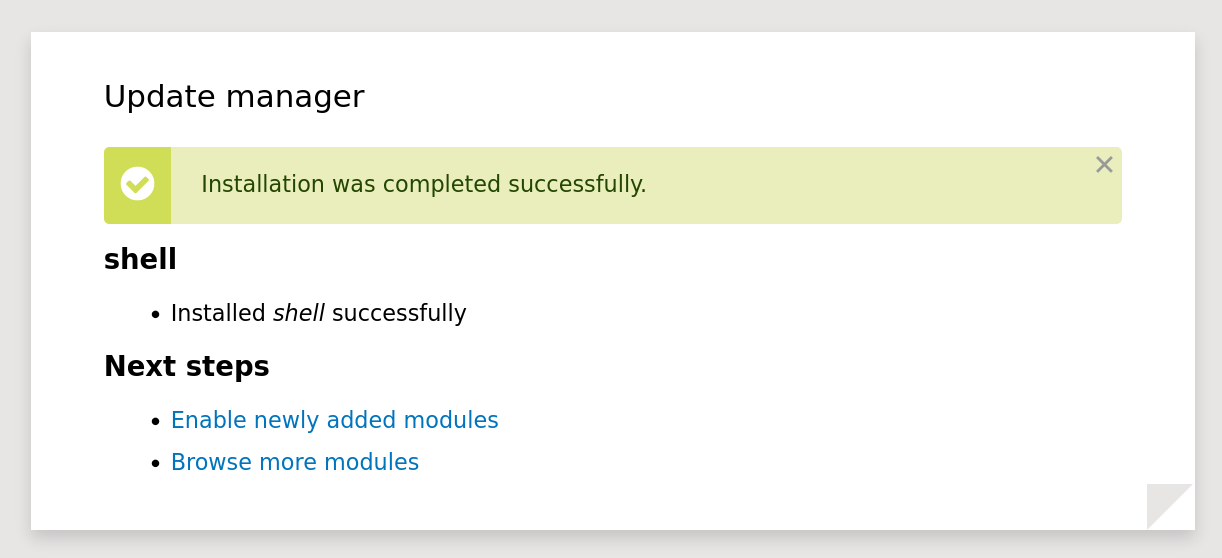Click the Next steps heading
Image resolution: width=1222 pixels, height=558 pixels.
coord(186,367)
